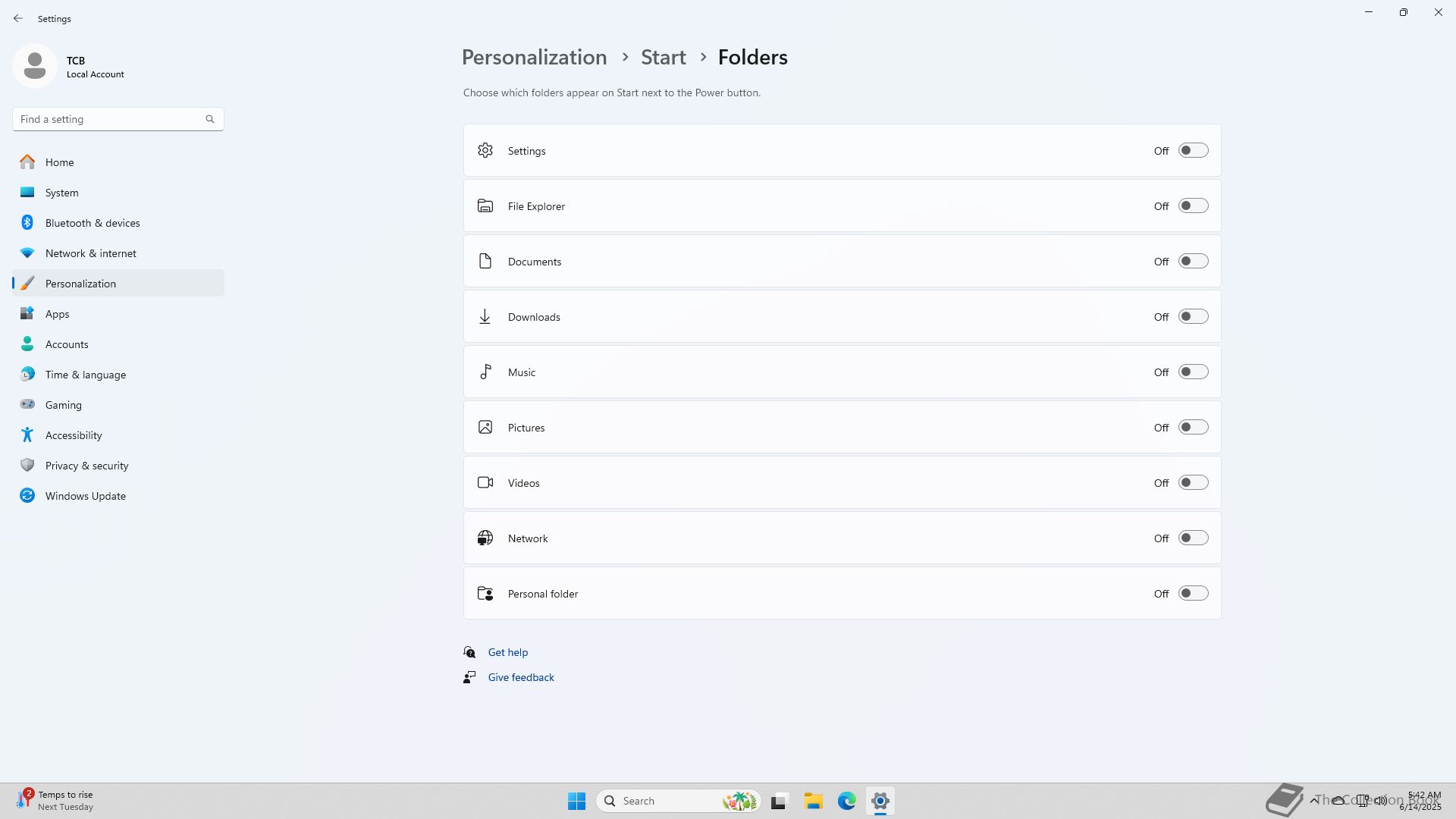Open the Windows Start button in the taskbar

(576, 801)
